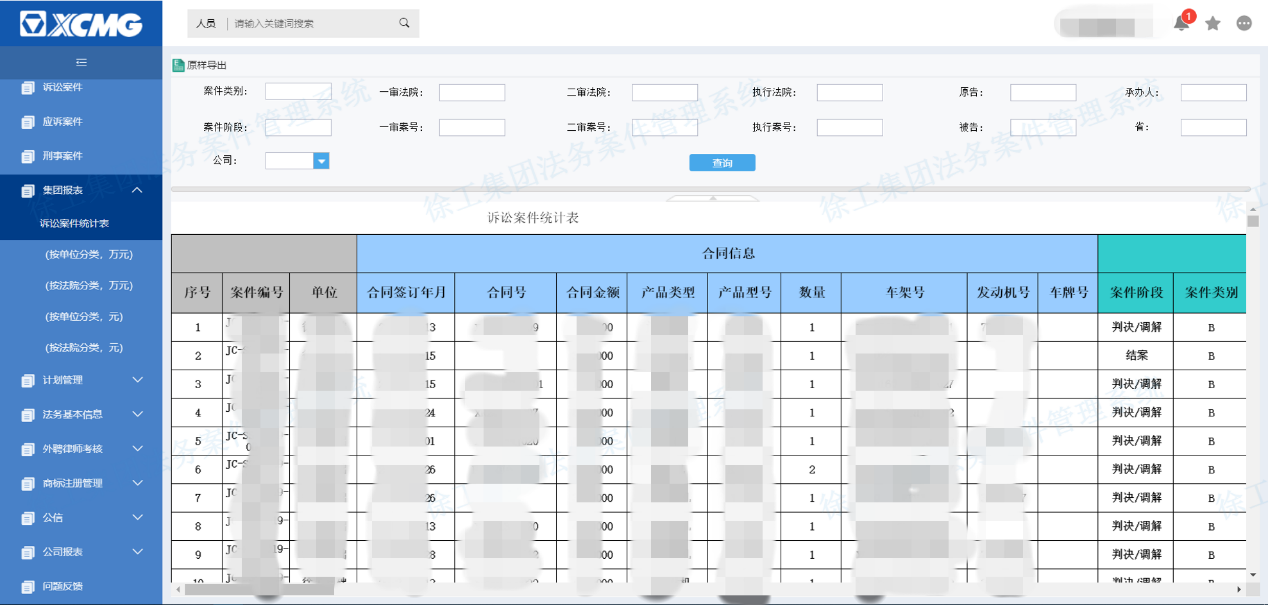Expand the 公司报表 chevron
The width and height of the screenshot is (1268, 605).
pyautogui.click(x=137, y=552)
